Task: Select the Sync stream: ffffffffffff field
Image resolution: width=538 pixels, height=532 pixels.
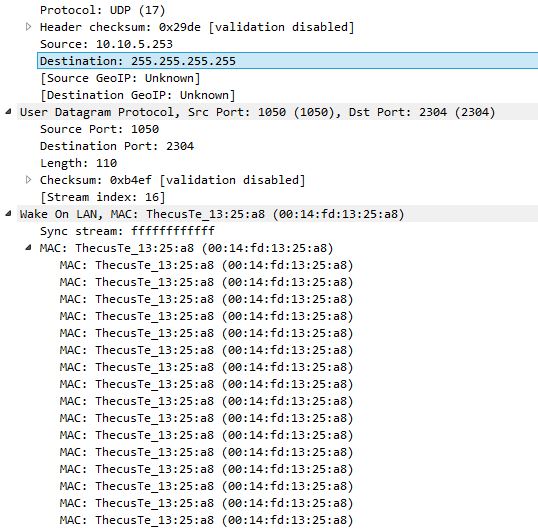Action: (127, 231)
